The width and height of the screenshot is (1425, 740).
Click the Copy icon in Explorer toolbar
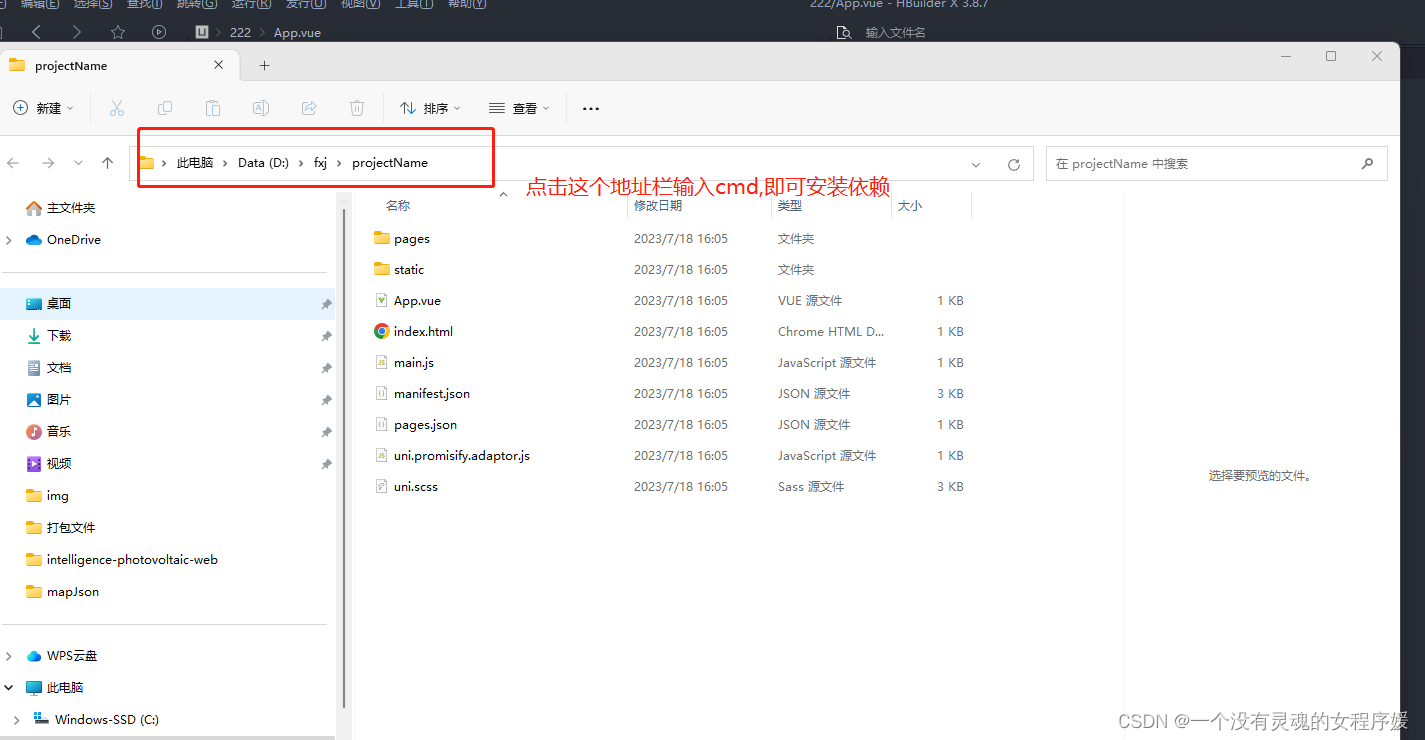point(165,108)
